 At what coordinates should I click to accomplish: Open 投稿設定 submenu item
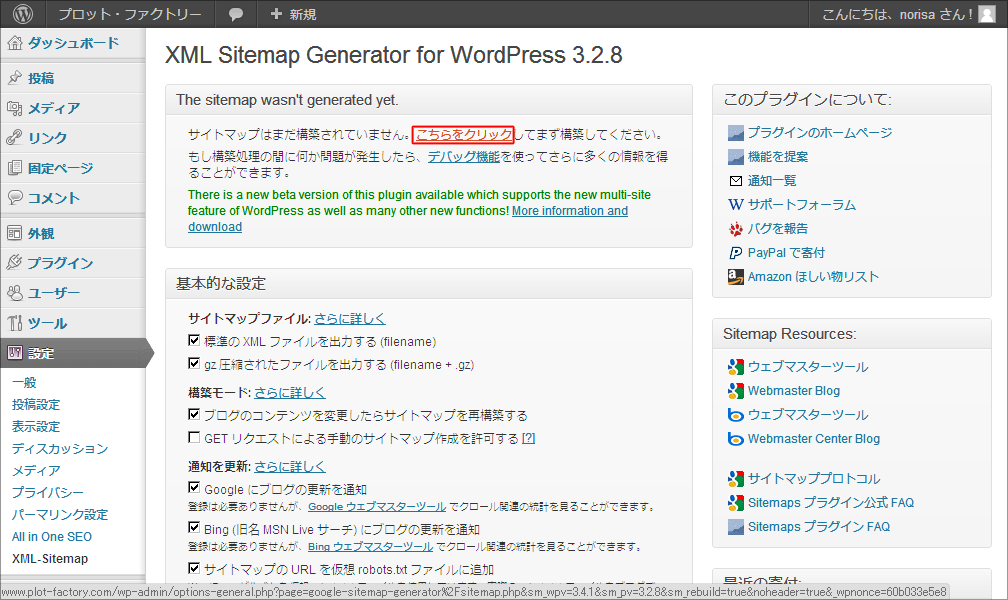coord(36,405)
